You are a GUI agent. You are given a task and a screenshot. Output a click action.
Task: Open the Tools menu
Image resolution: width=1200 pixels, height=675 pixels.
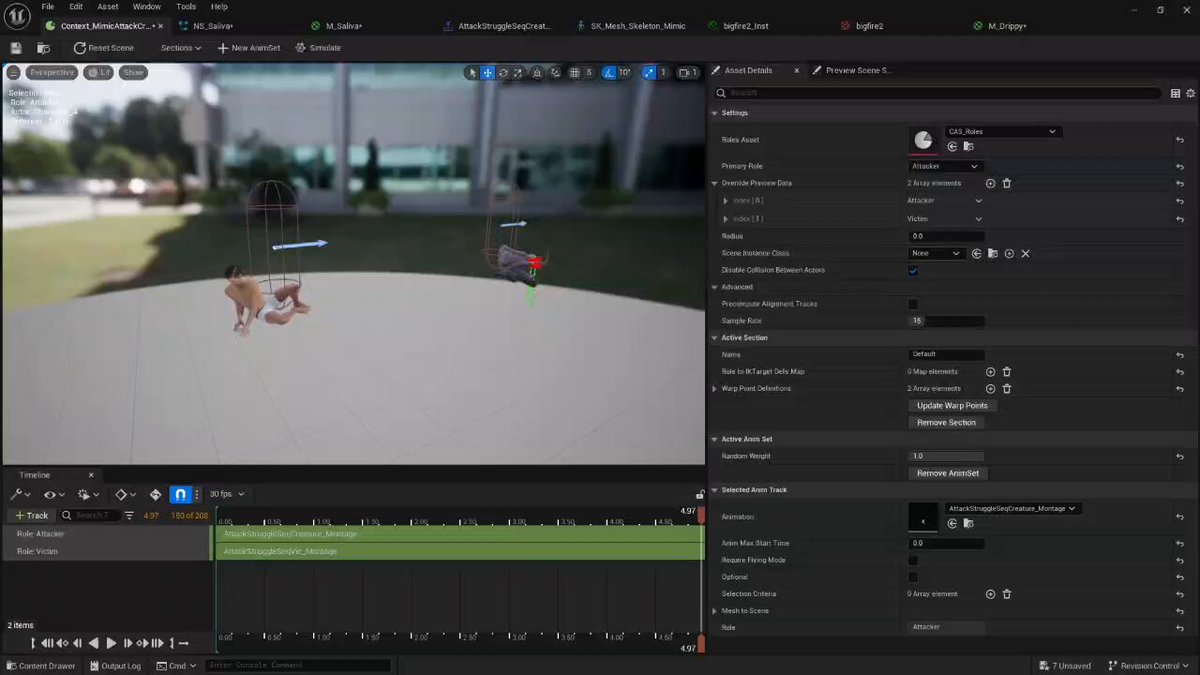pyautogui.click(x=186, y=7)
